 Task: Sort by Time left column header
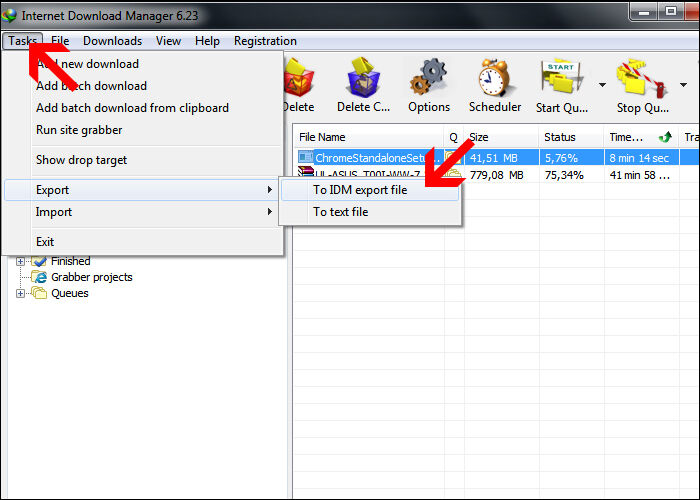point(641,137)
